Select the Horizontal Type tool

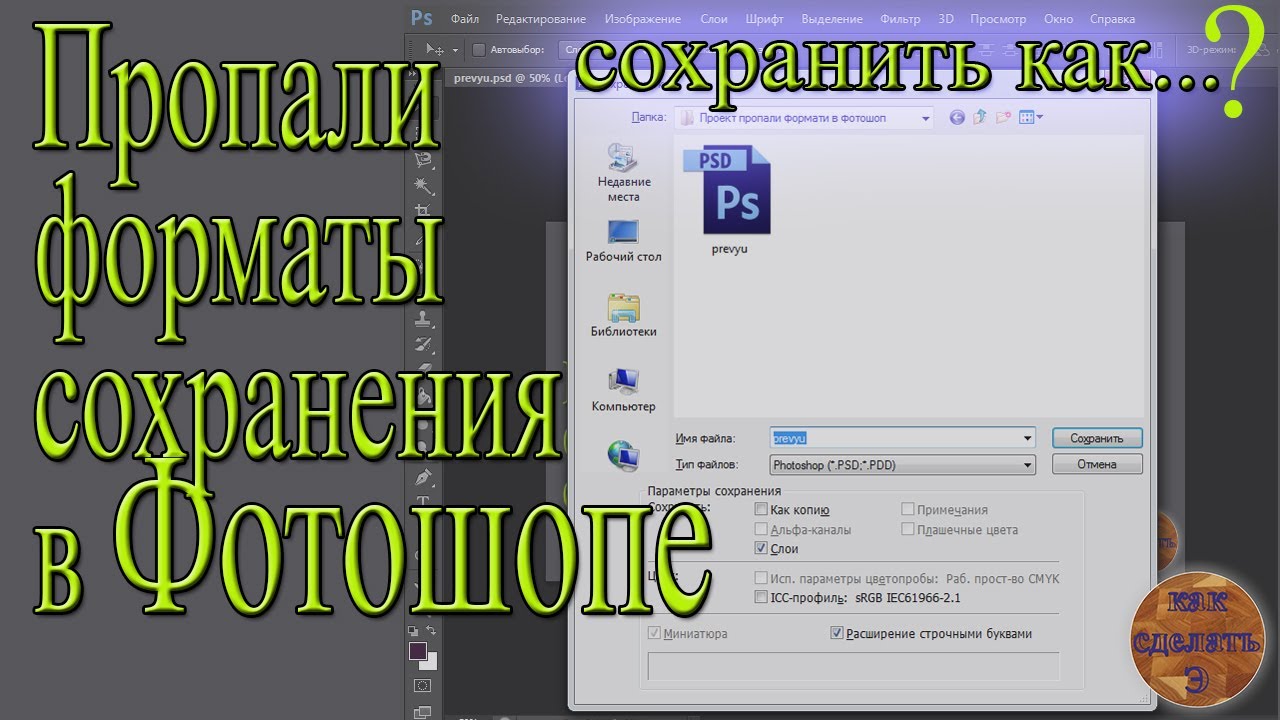422,500
